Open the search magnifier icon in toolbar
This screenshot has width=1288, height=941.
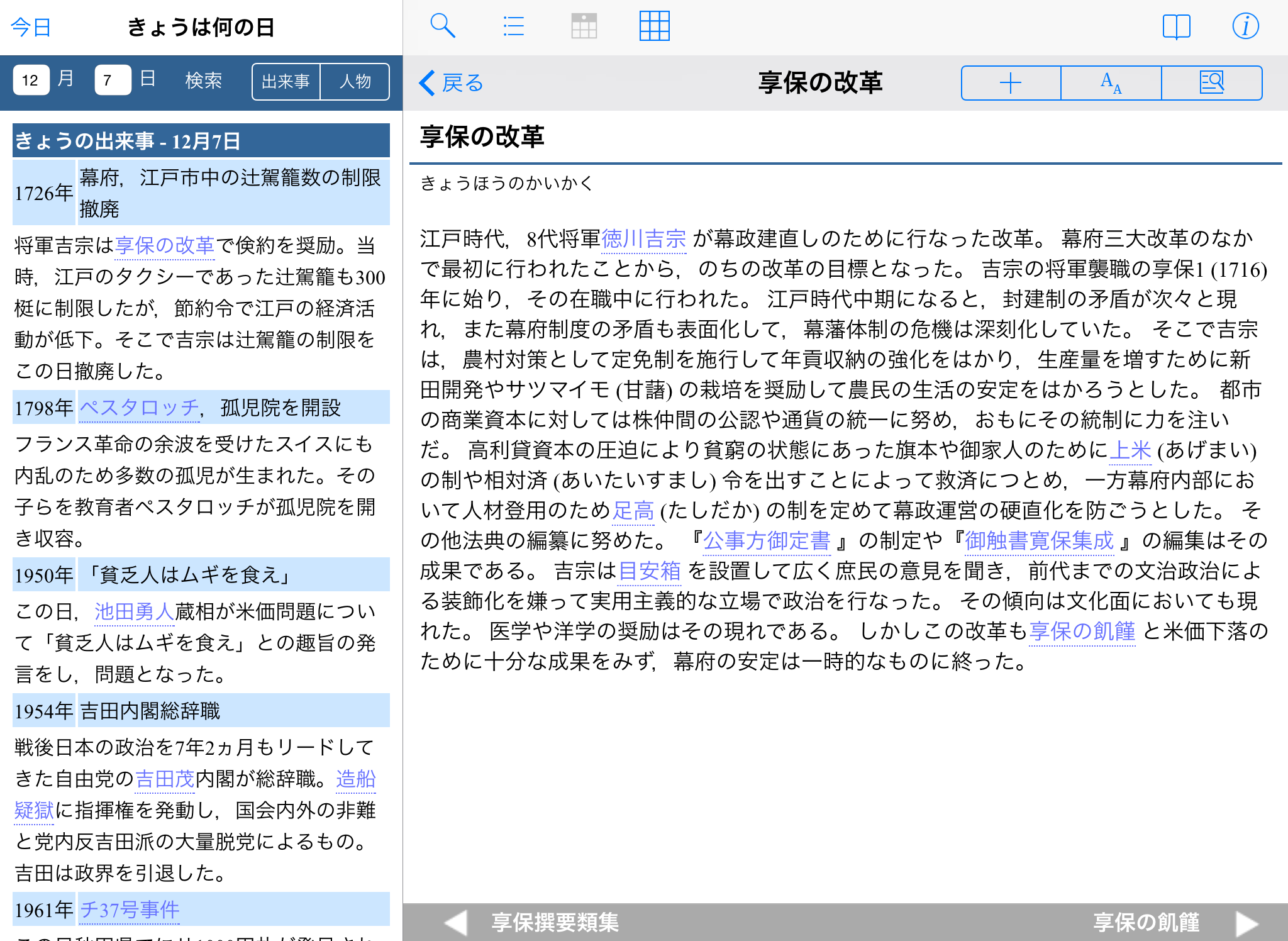click(x=443, y=26)
